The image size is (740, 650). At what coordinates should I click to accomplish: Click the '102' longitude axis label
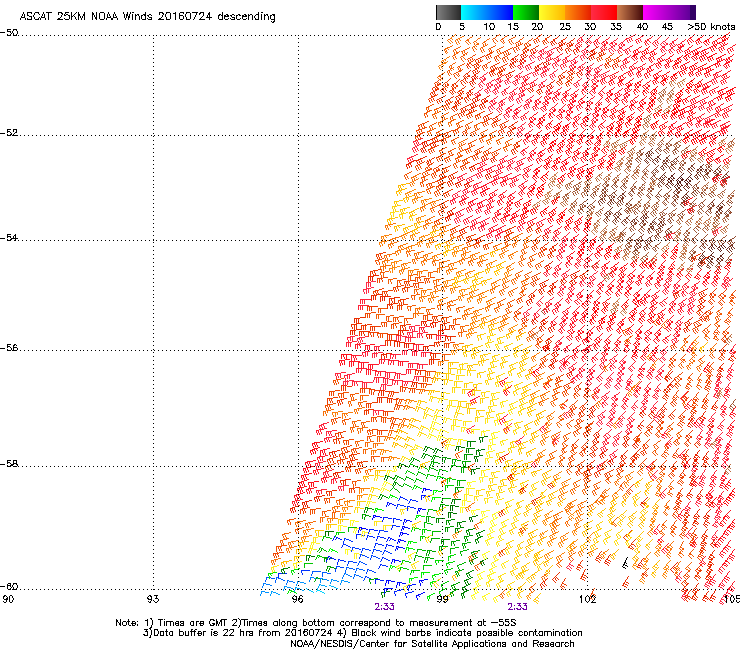587,599
